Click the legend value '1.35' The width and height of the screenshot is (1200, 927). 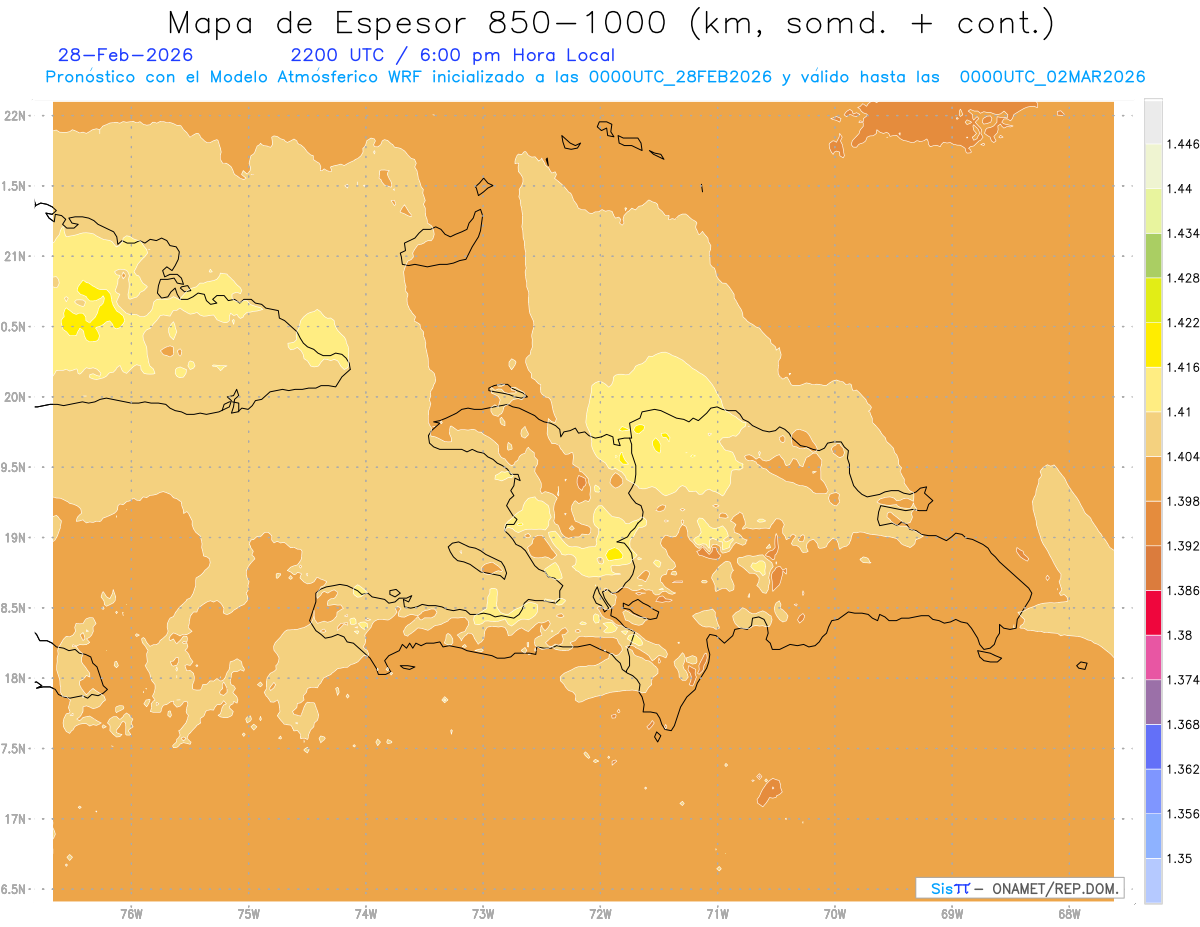pyautogui.click(x=1180, y=858)
